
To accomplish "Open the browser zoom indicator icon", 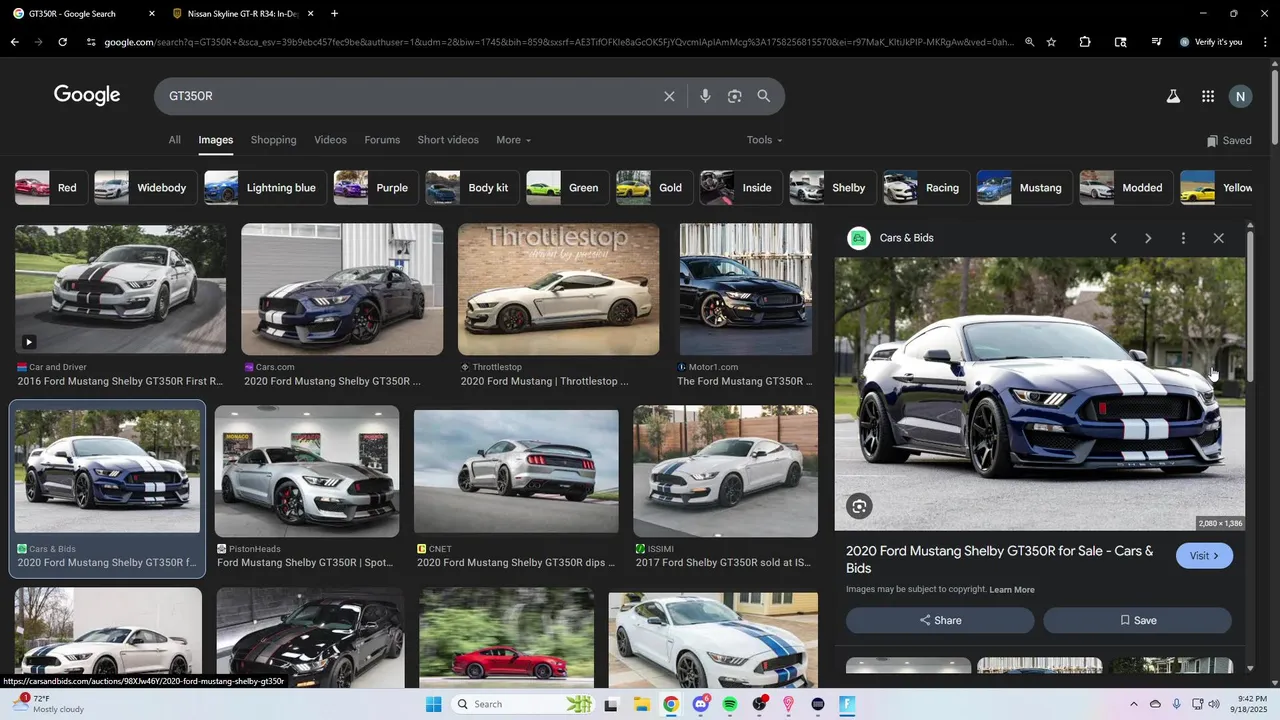I will click(1029, 42).
